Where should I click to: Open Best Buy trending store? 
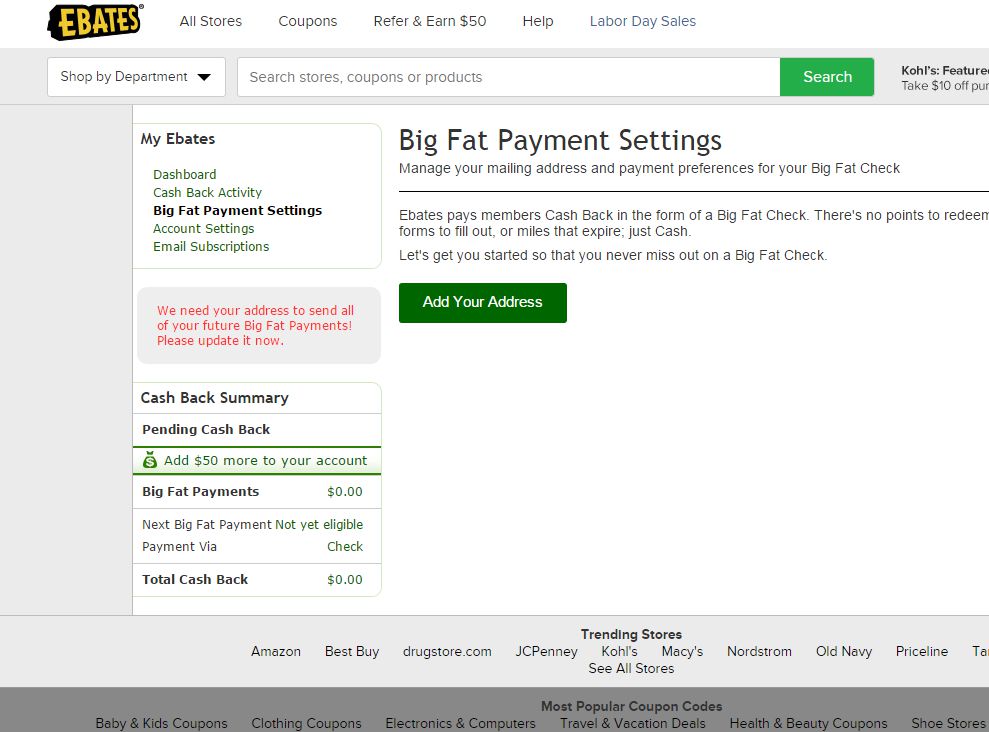[x=352, y=652]
